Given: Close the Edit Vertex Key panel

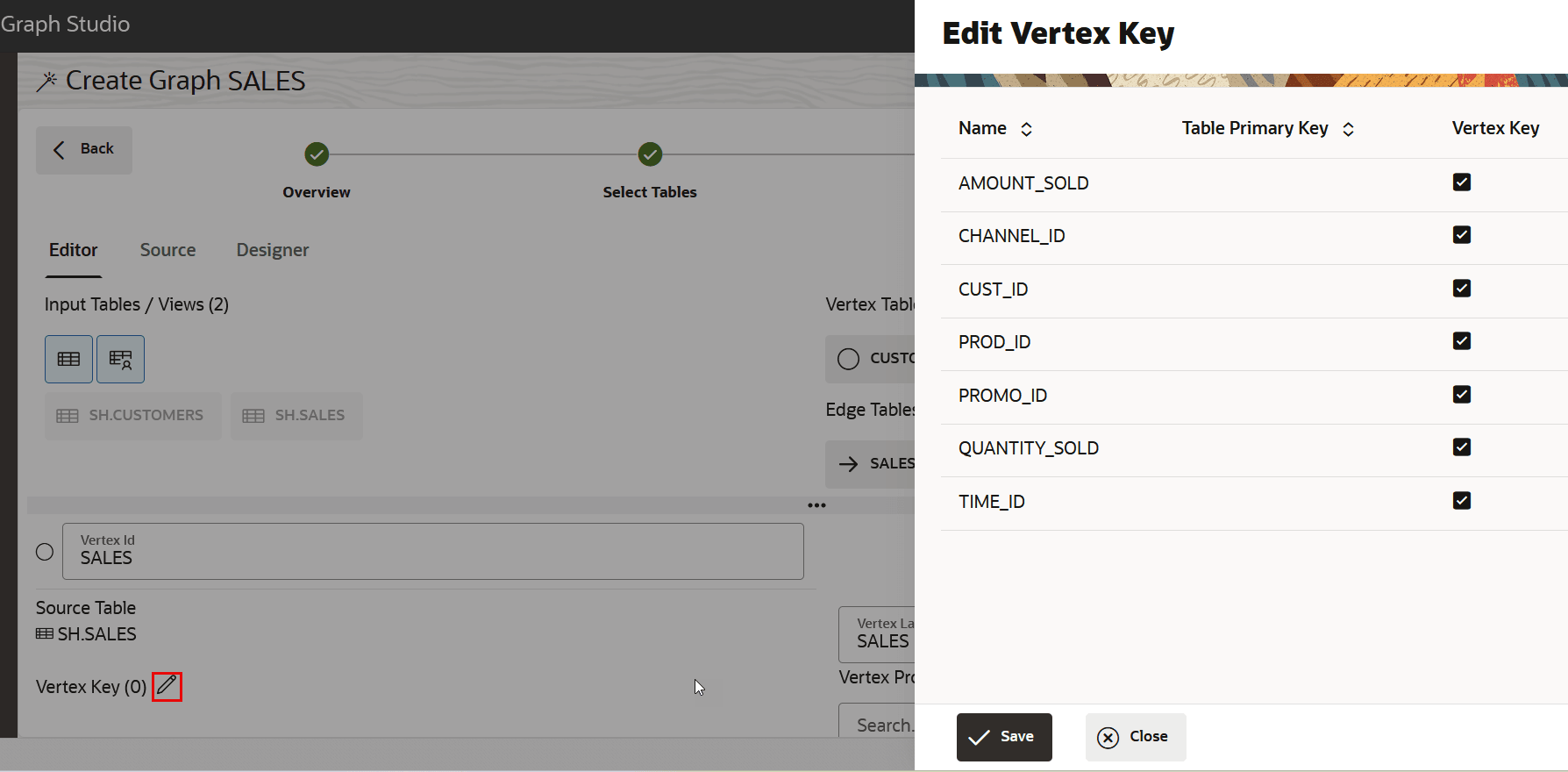Looking at the screenshot, I should pos(1135,737).
